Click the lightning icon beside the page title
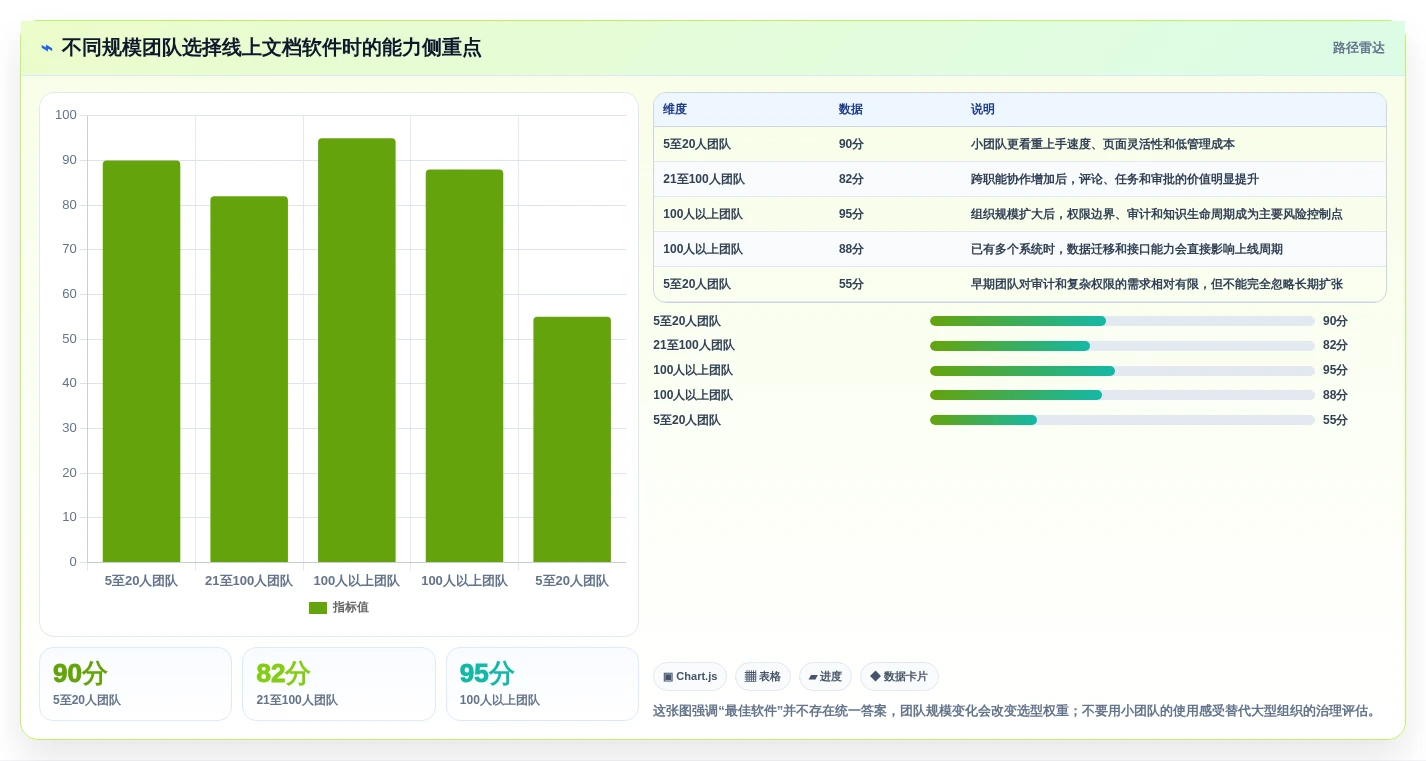The width and height of the screenshot is (1426, 761). pos(47,48)
